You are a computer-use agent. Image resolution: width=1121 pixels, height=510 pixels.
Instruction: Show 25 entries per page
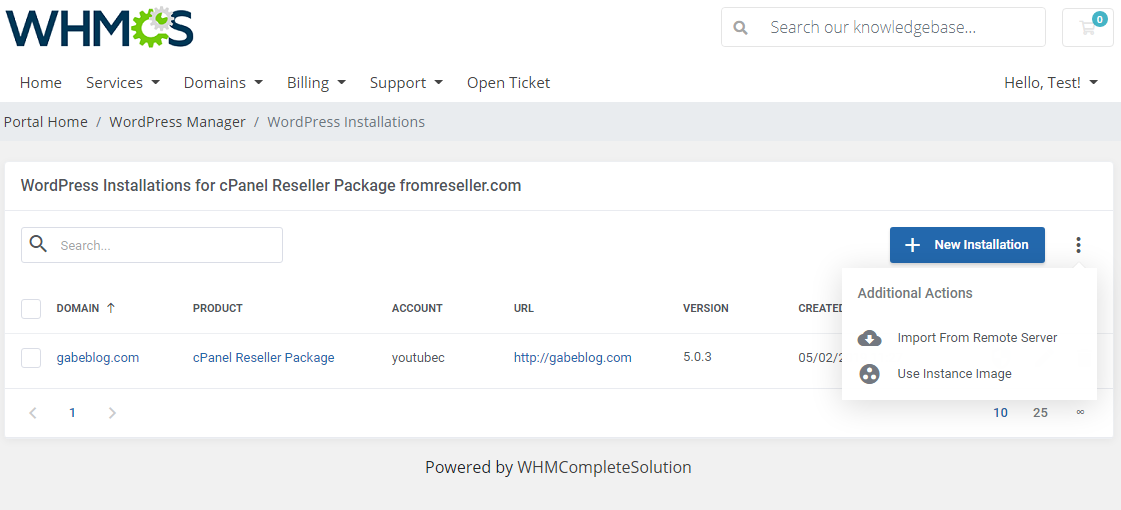1040,413
